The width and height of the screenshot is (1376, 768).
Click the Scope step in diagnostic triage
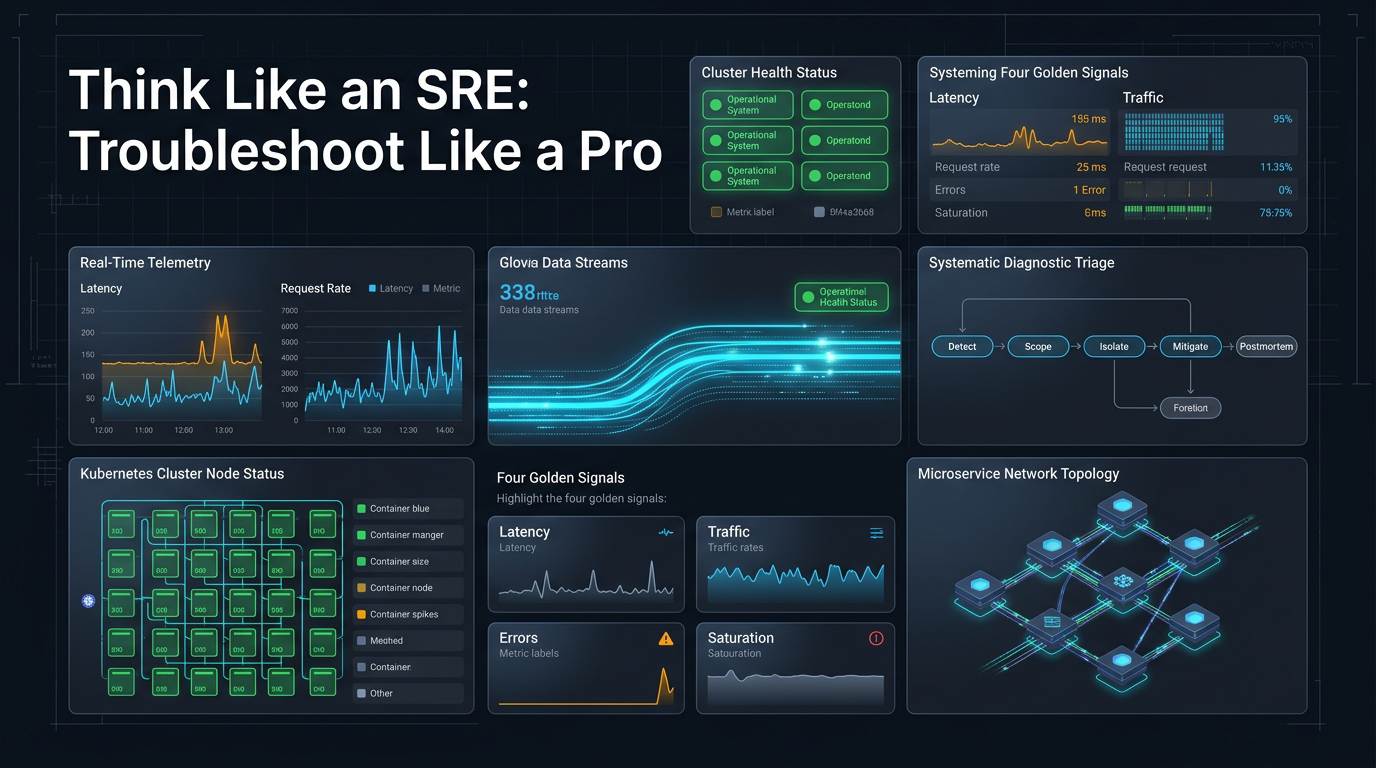click(x=1038, y=346)
